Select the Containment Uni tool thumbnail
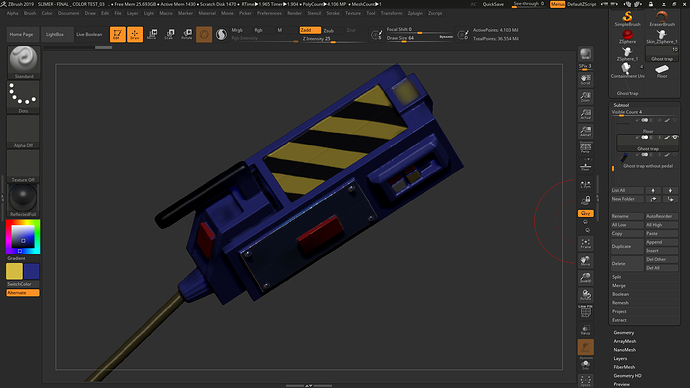 click(628, 70)
